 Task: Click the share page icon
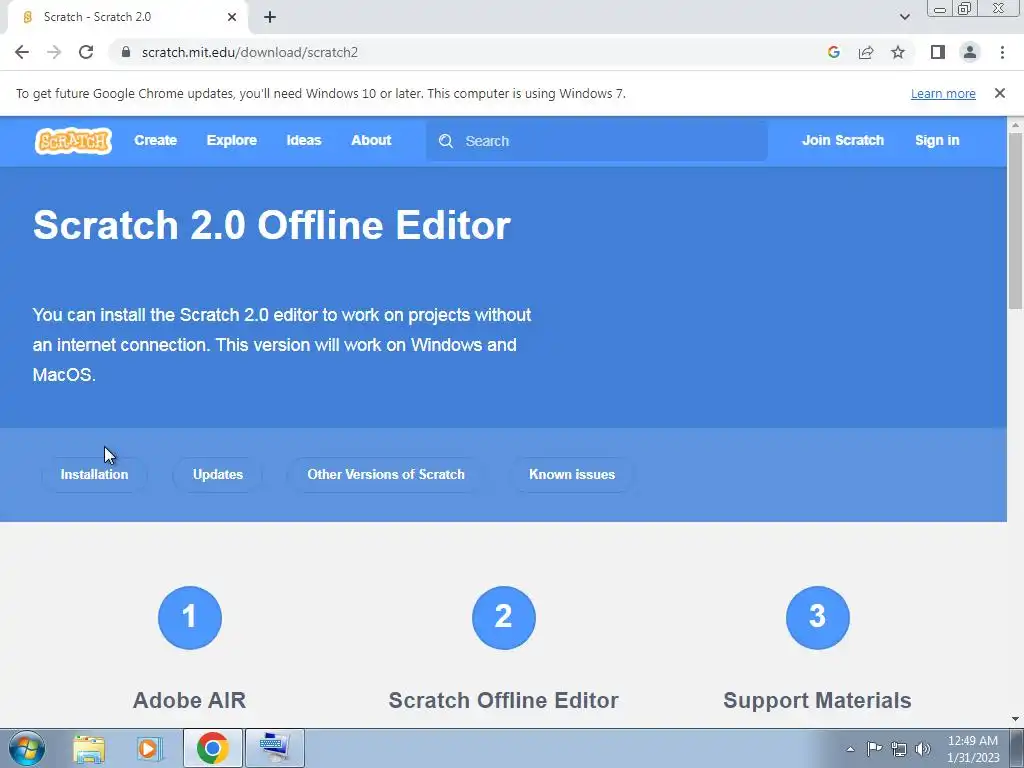pos(866,52)
